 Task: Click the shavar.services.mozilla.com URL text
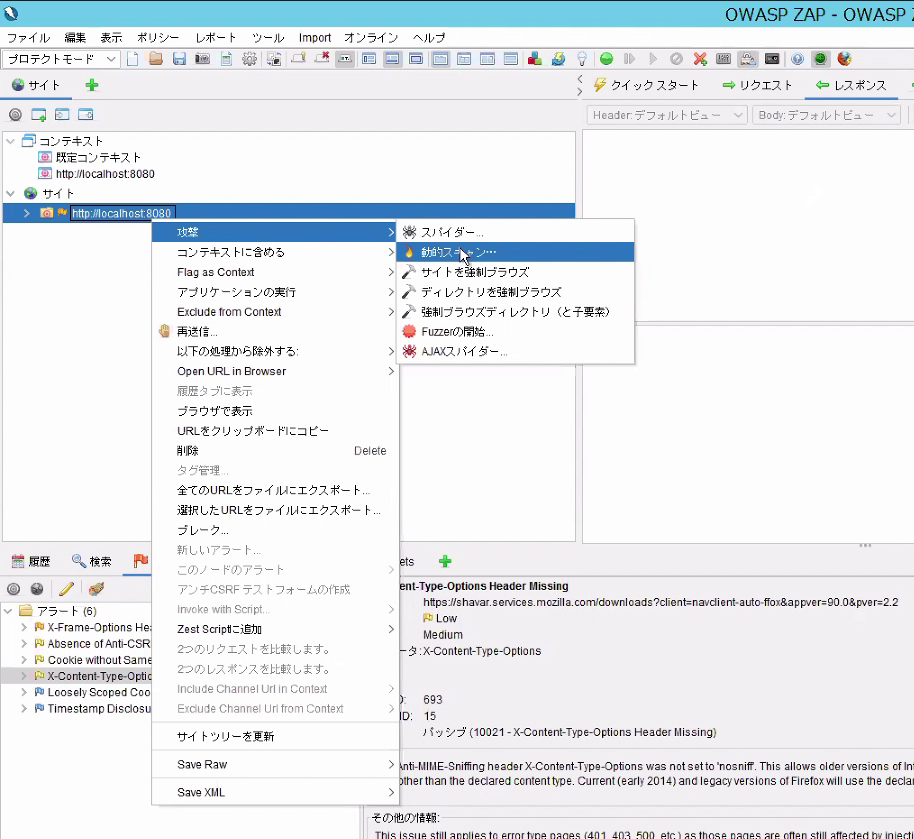660,602
